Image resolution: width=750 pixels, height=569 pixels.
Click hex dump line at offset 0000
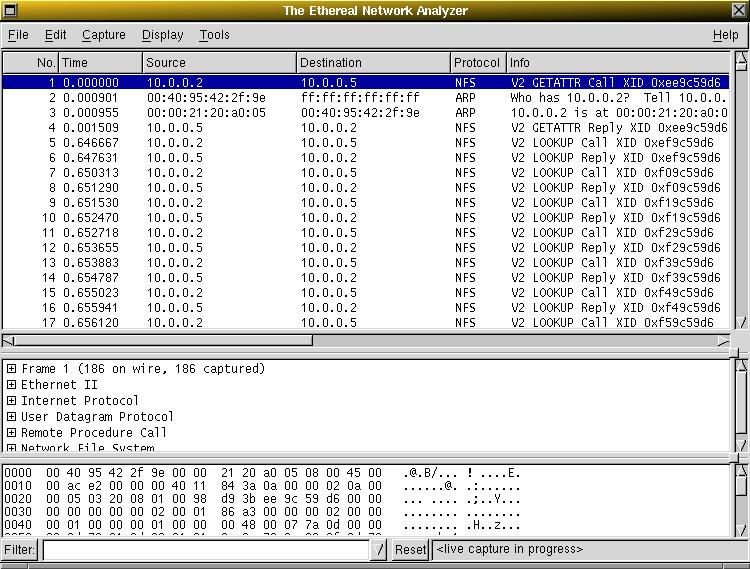(262, 473)
